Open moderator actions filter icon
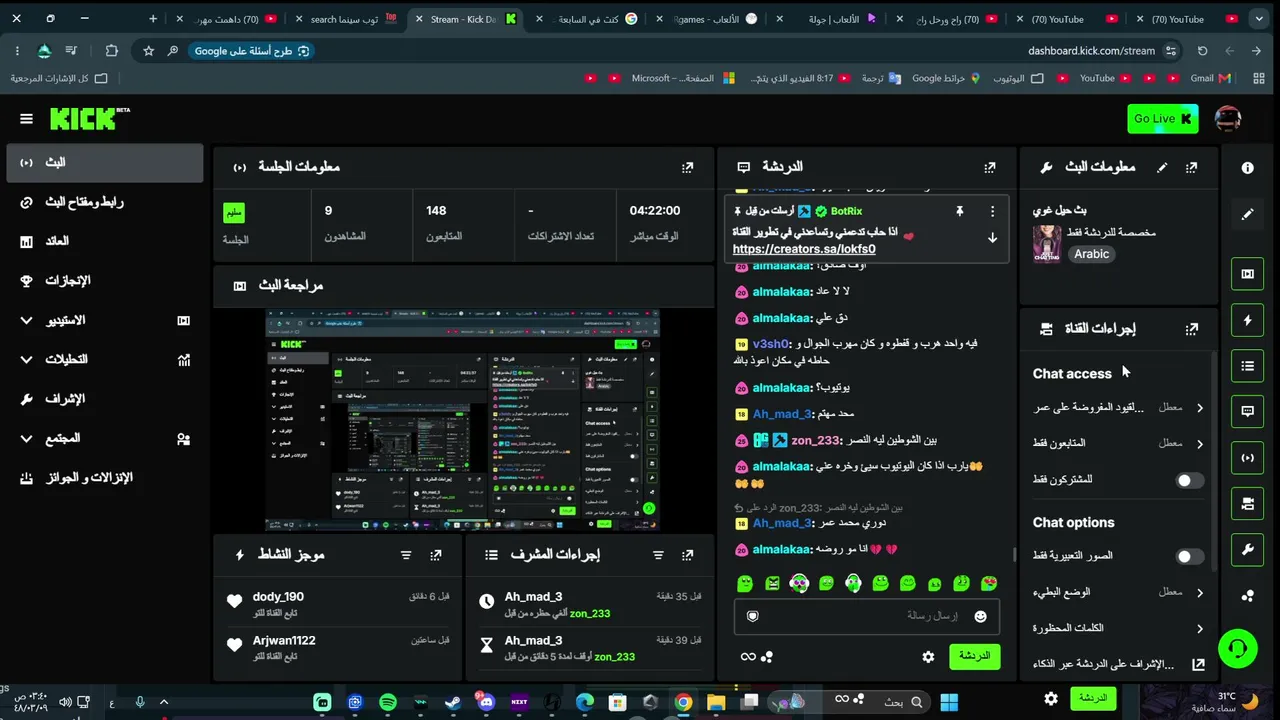 658,555
